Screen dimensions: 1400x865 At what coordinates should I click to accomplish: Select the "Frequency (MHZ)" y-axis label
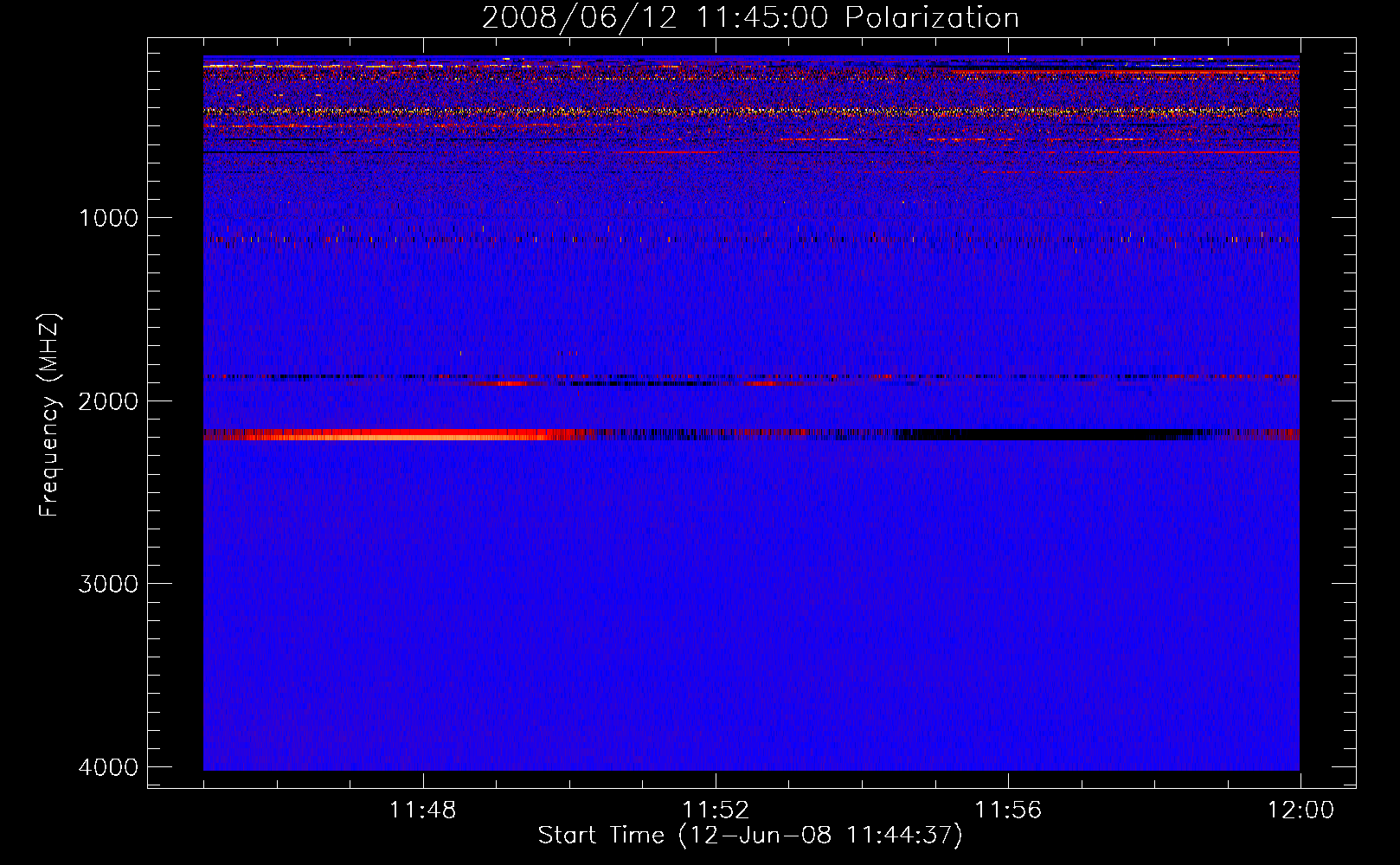coord(49,415)
